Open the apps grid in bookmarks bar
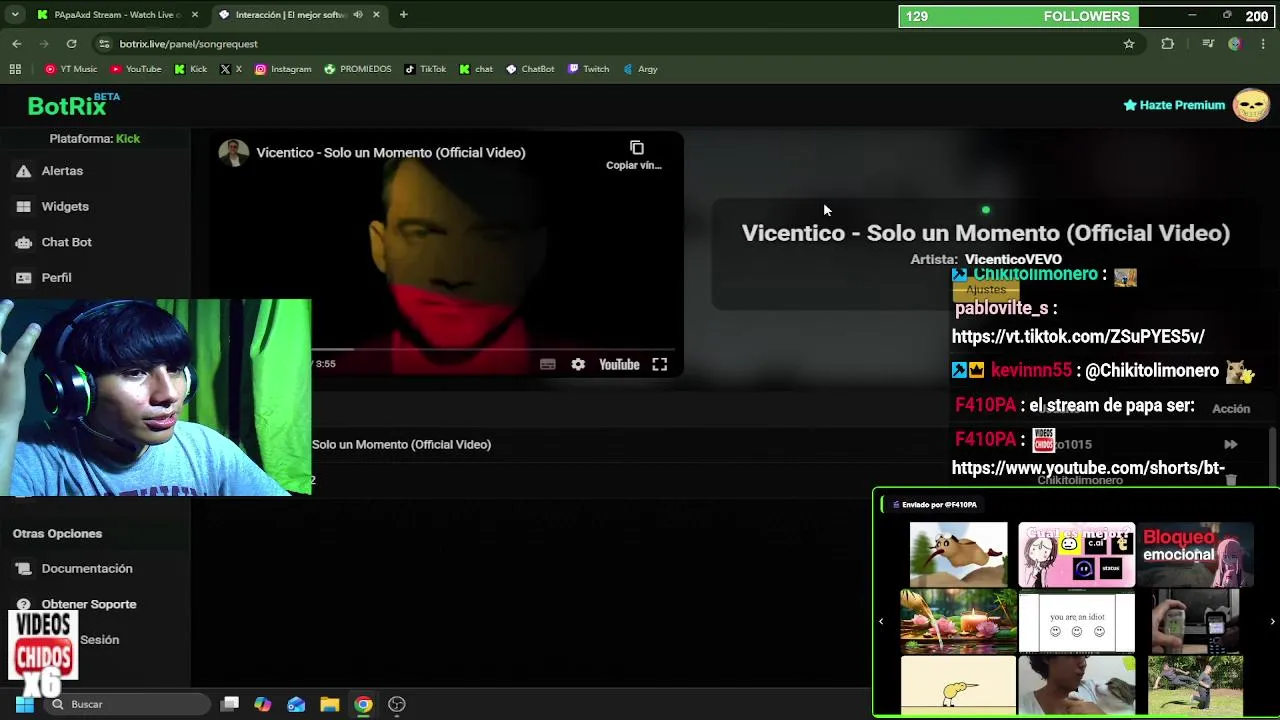 pos(15,69)
